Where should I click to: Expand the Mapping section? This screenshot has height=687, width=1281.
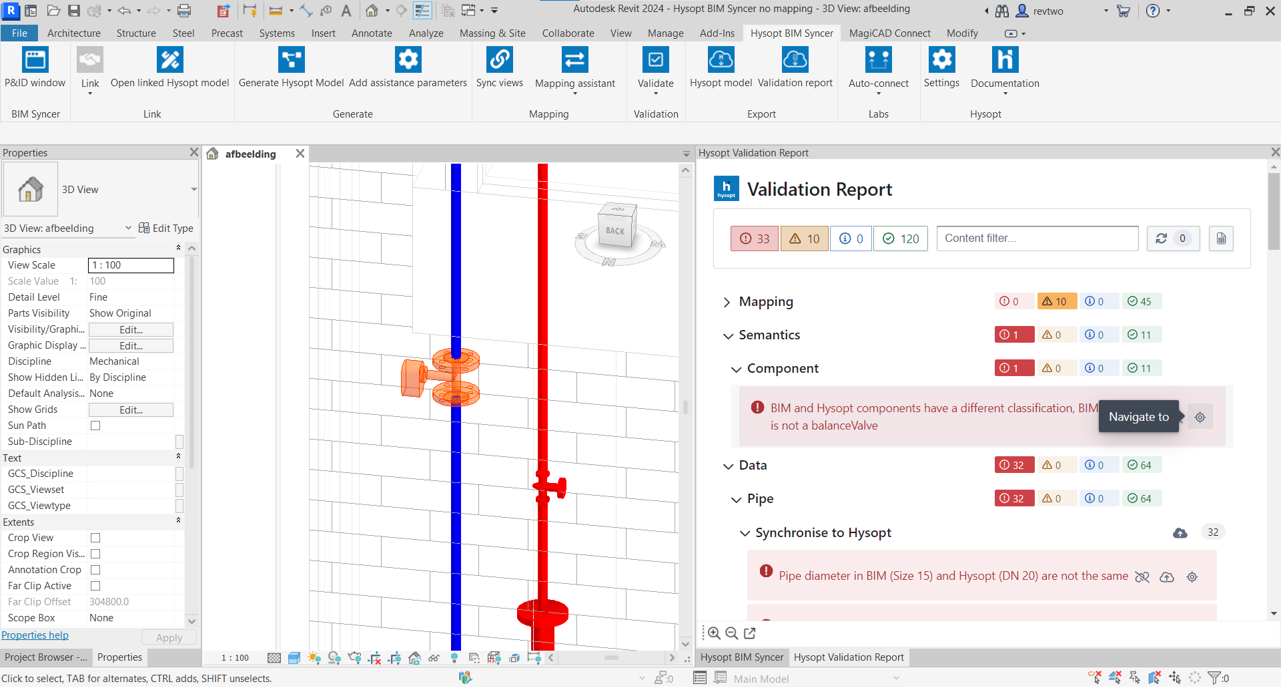coord(727,302)
